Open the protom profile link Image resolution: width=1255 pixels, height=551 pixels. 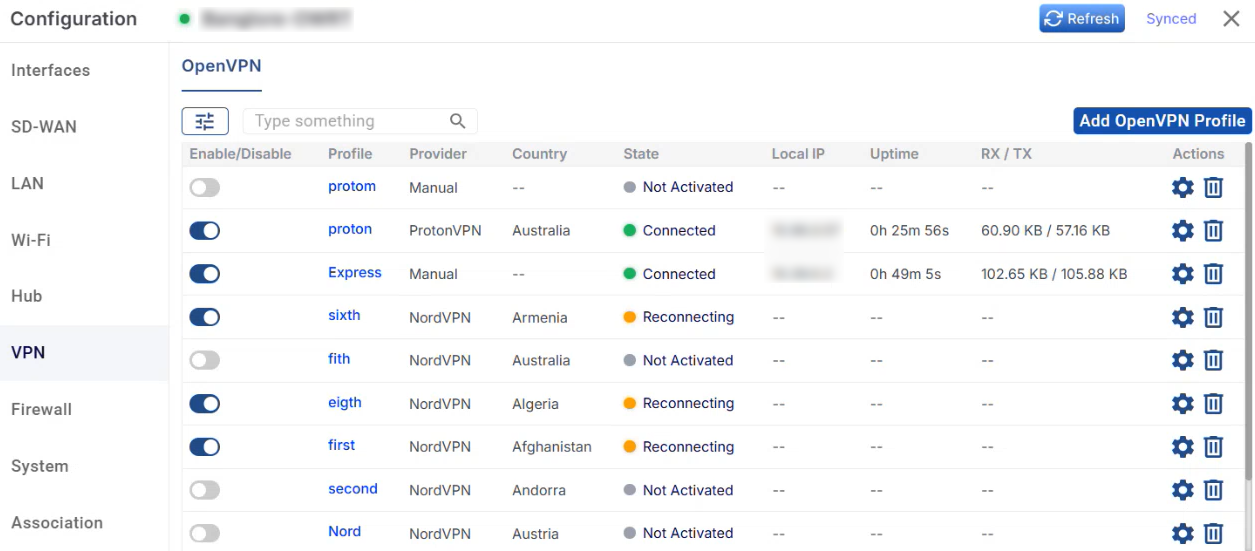coord(352,186)
